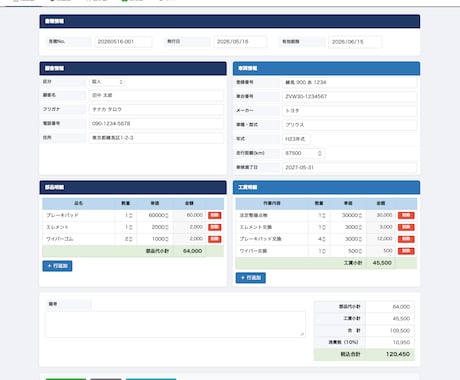Adjust quantity stepper in エレメント交換 row
460x380 pixels.
click(323, 227)
